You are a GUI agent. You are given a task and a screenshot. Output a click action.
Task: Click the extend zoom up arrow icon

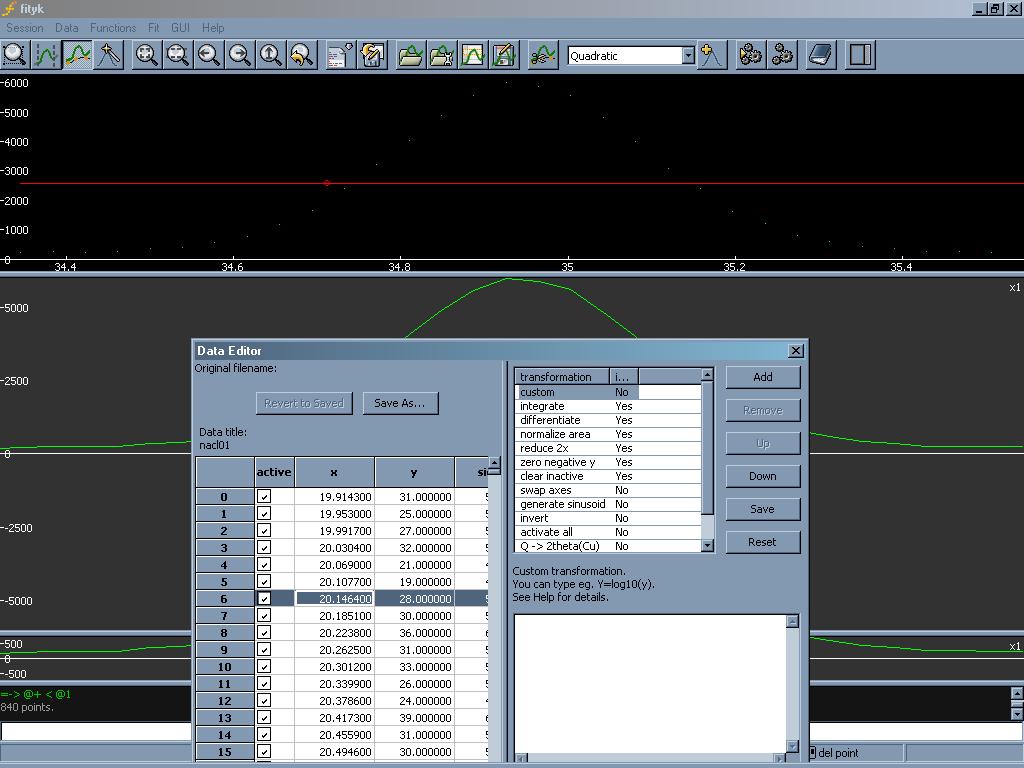271,55
